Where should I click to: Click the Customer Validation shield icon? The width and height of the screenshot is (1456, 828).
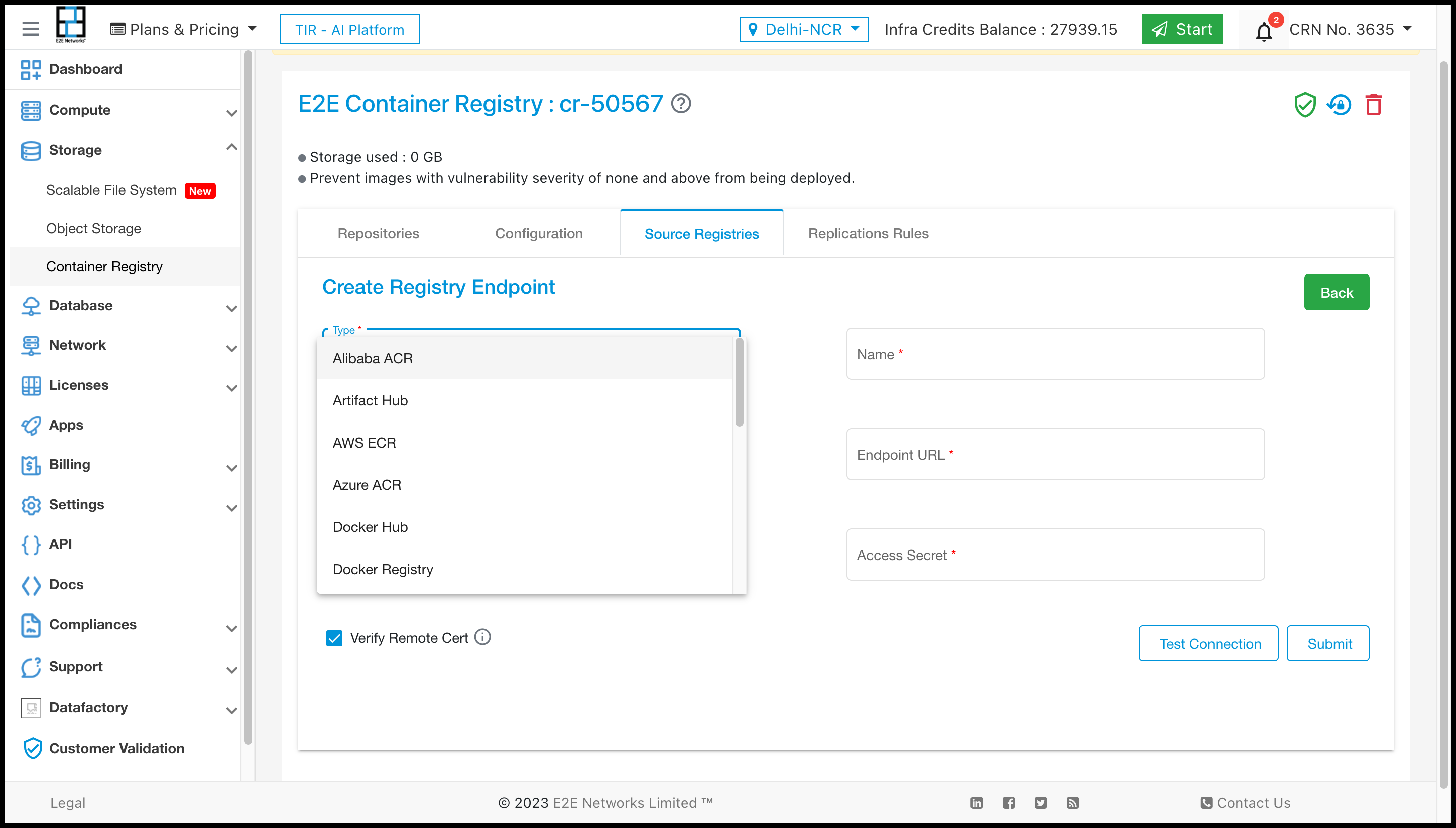33,748
